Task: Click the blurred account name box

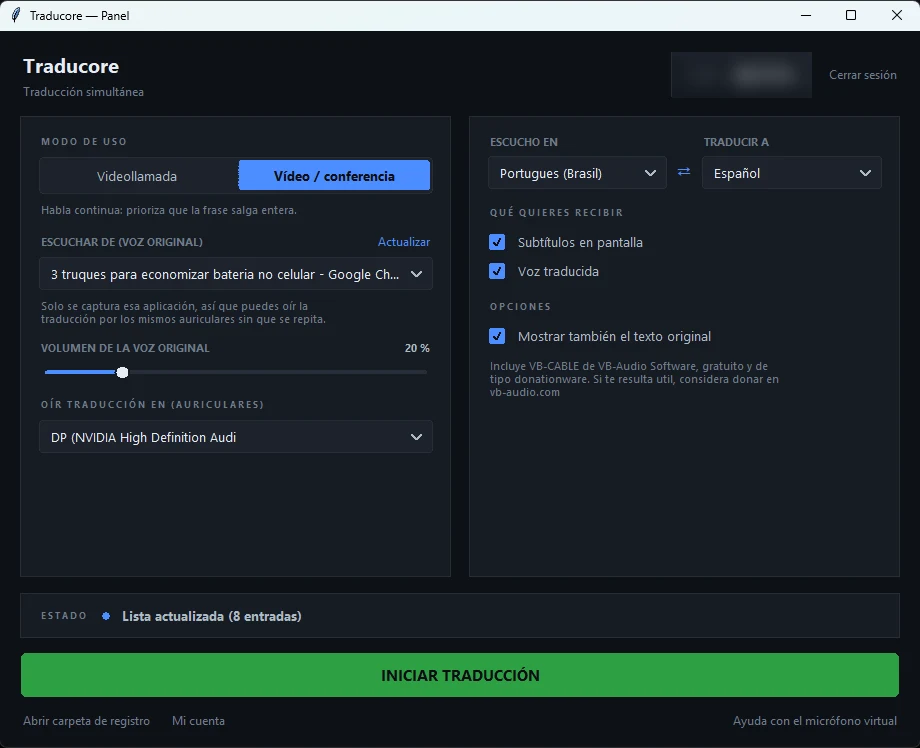Action: point(741,75)
